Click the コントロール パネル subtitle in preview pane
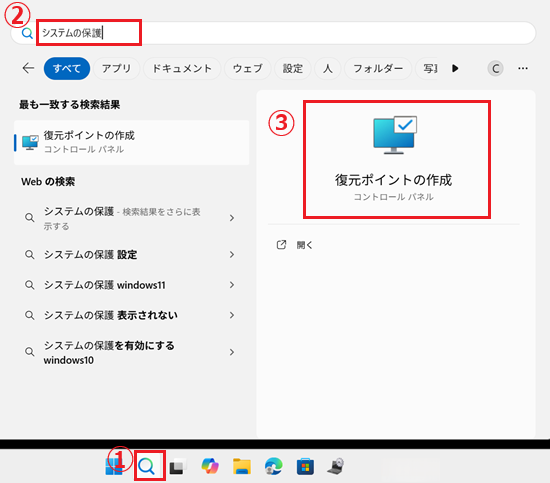550x483 pixels. 394,197
